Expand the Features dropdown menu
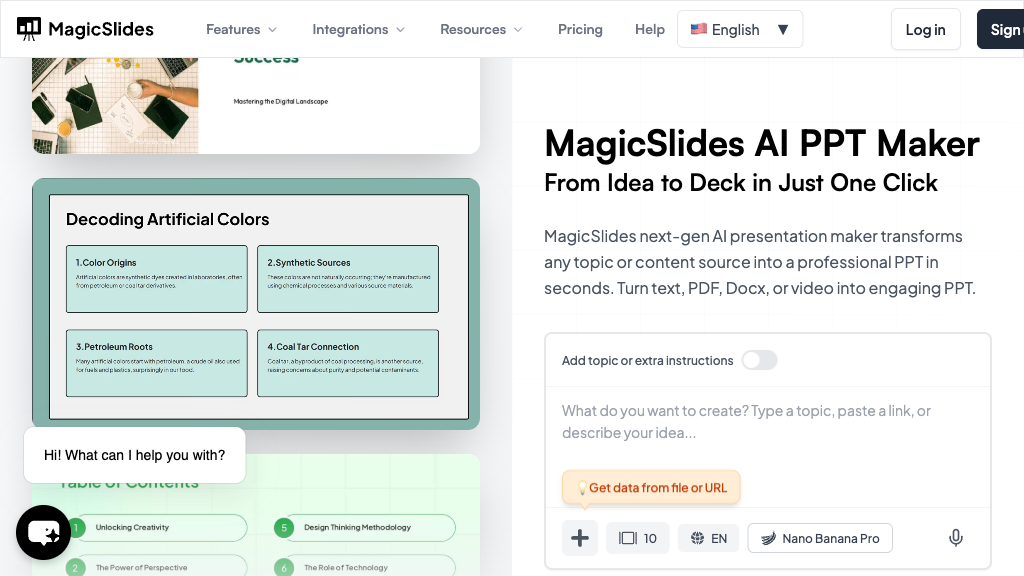This screenshot has height=576, width=1024. point(241,29)
